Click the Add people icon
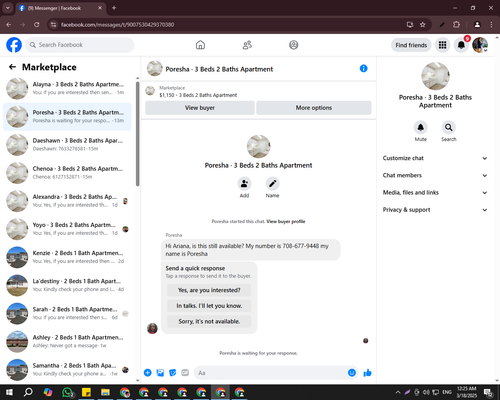The width and height of the screenshot is (500, 400). click(x=244, y=184)
